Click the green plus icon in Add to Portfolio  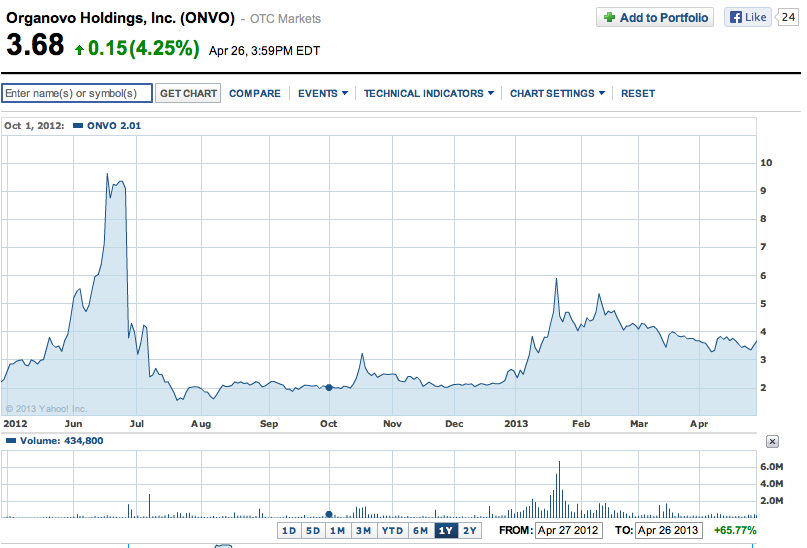click(609, 17)
